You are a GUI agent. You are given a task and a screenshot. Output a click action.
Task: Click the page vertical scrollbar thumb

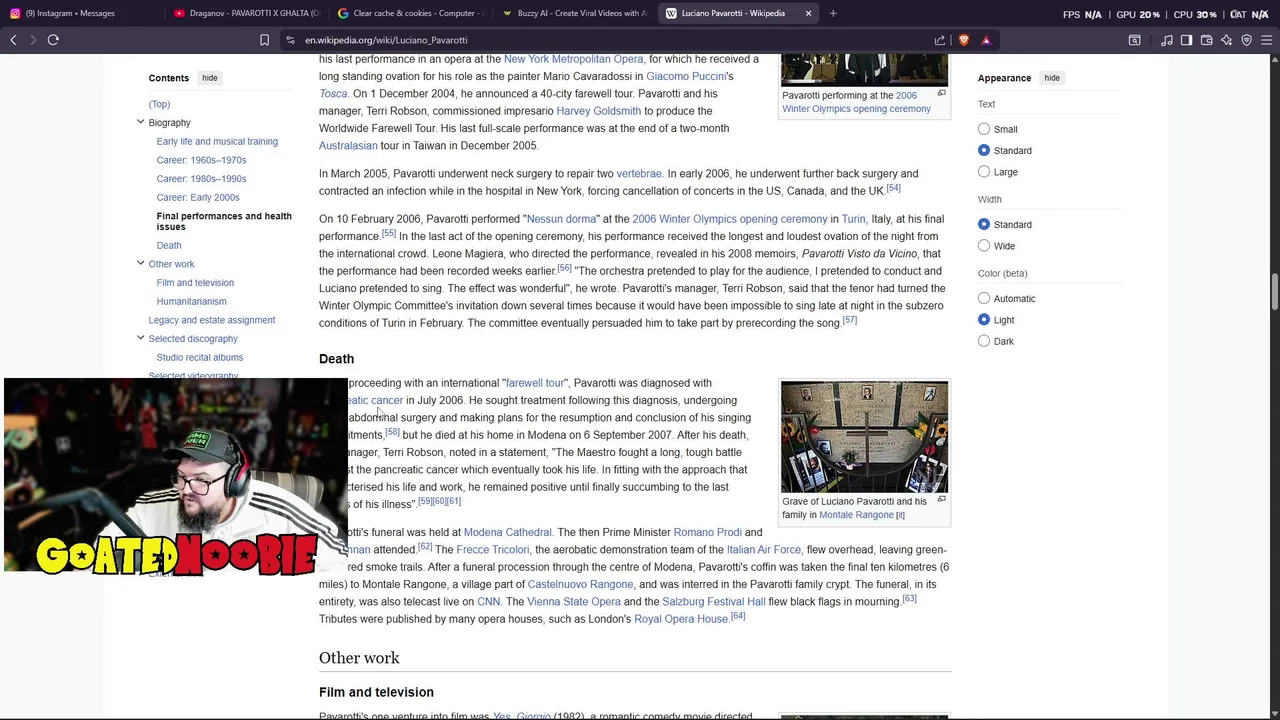click(1274, 292)
